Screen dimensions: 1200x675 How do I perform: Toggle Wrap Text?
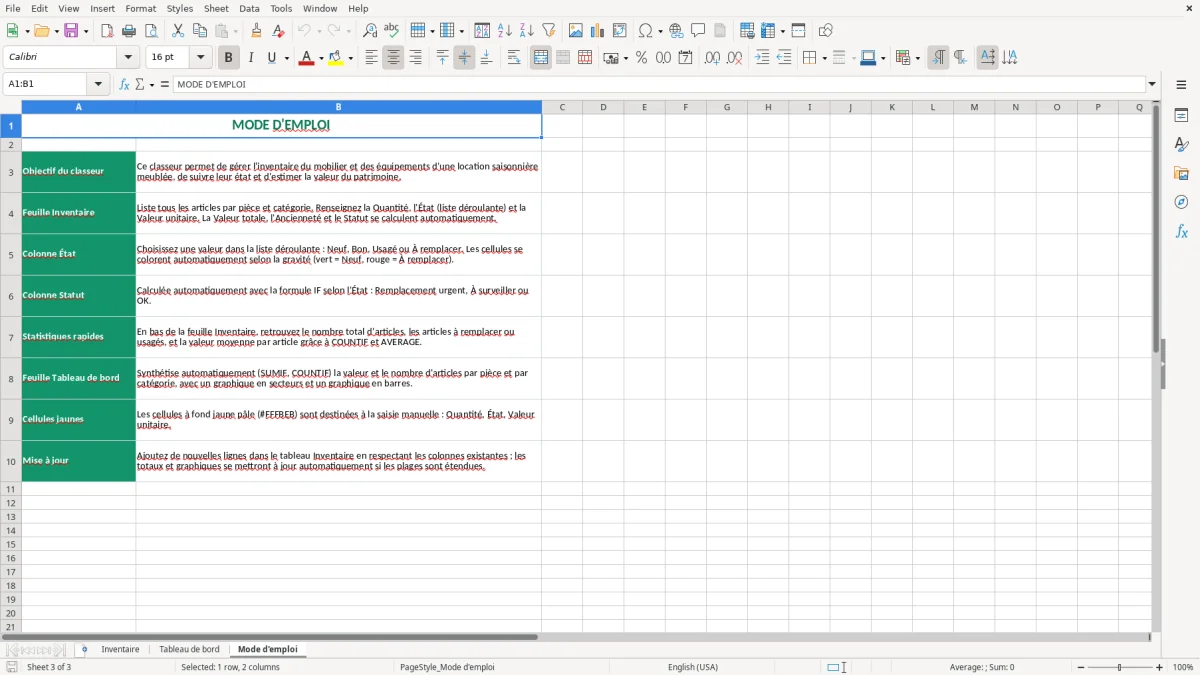pyautogui.click(x=514, y=58)
